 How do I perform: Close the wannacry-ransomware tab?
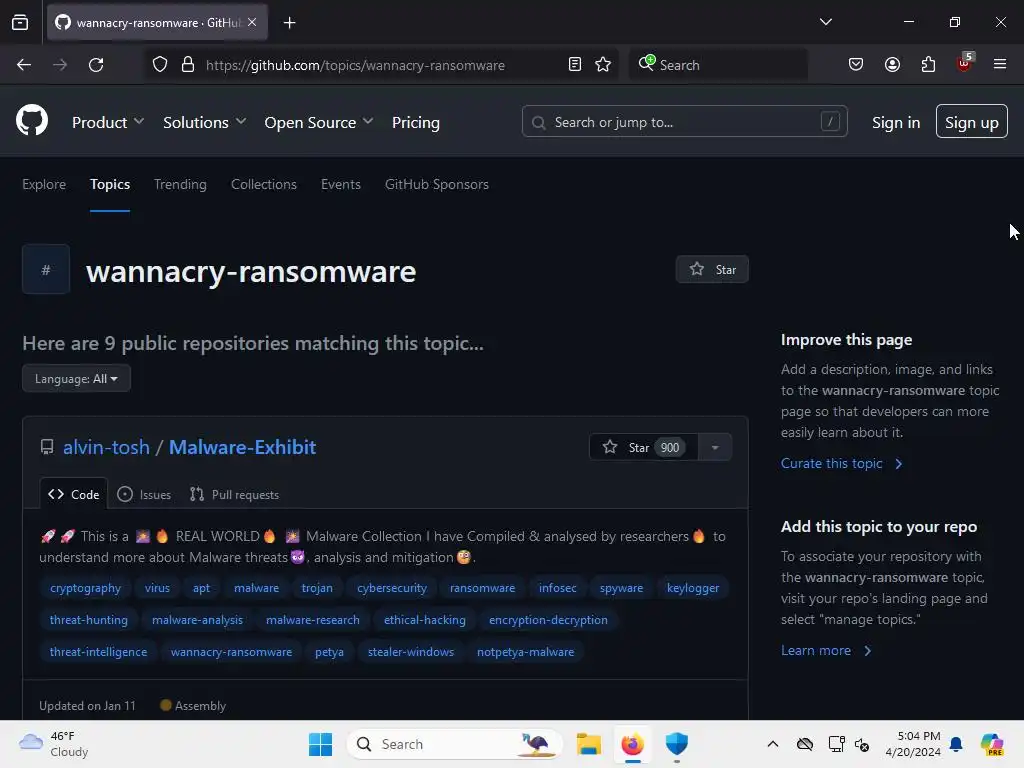point(252,22)
